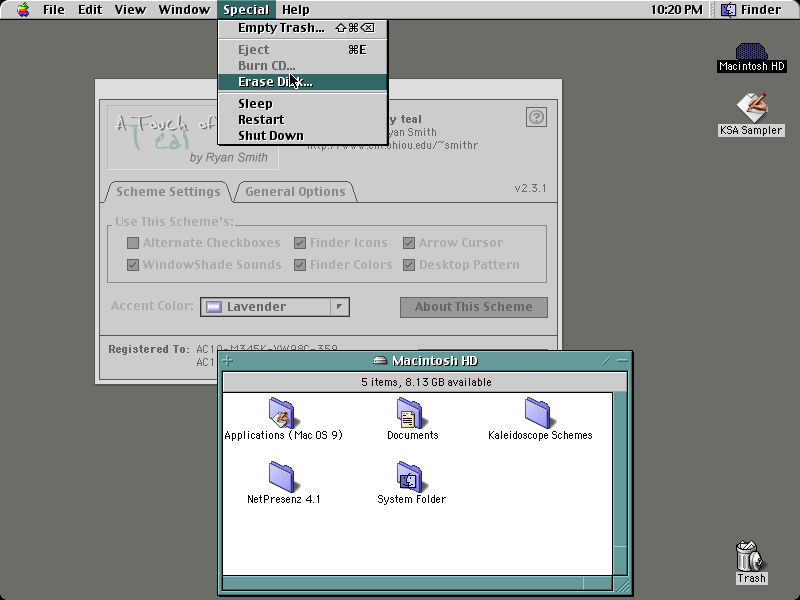
Task: Open the File menu
Action: click(x=54, y=10)
